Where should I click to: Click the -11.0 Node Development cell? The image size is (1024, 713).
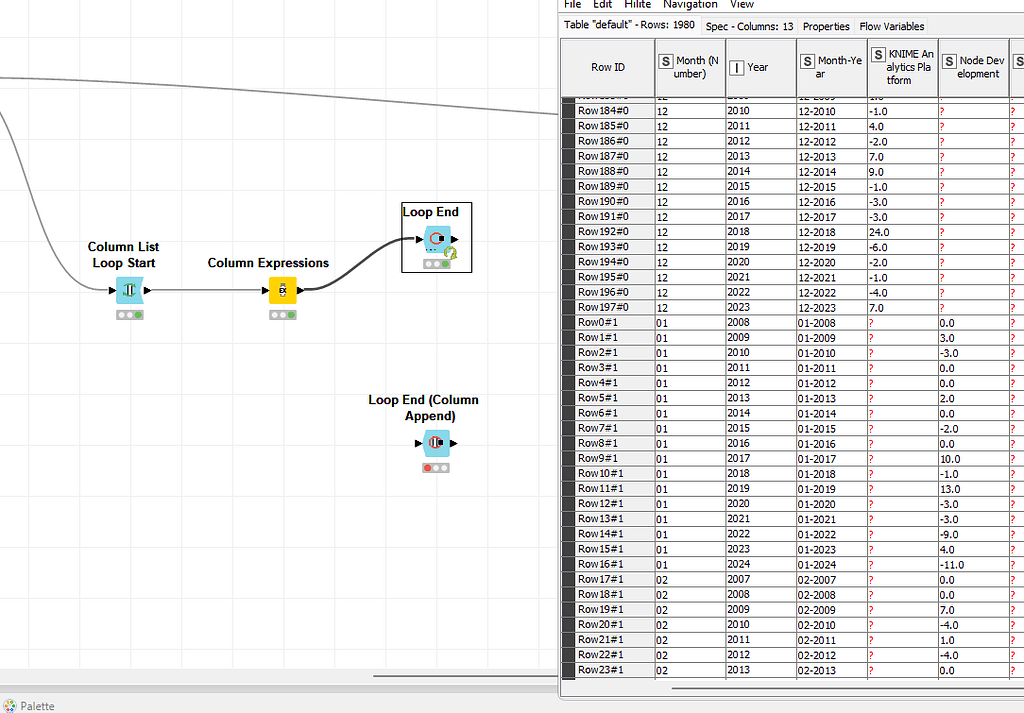pyautogui.click(x=974, y=564)
